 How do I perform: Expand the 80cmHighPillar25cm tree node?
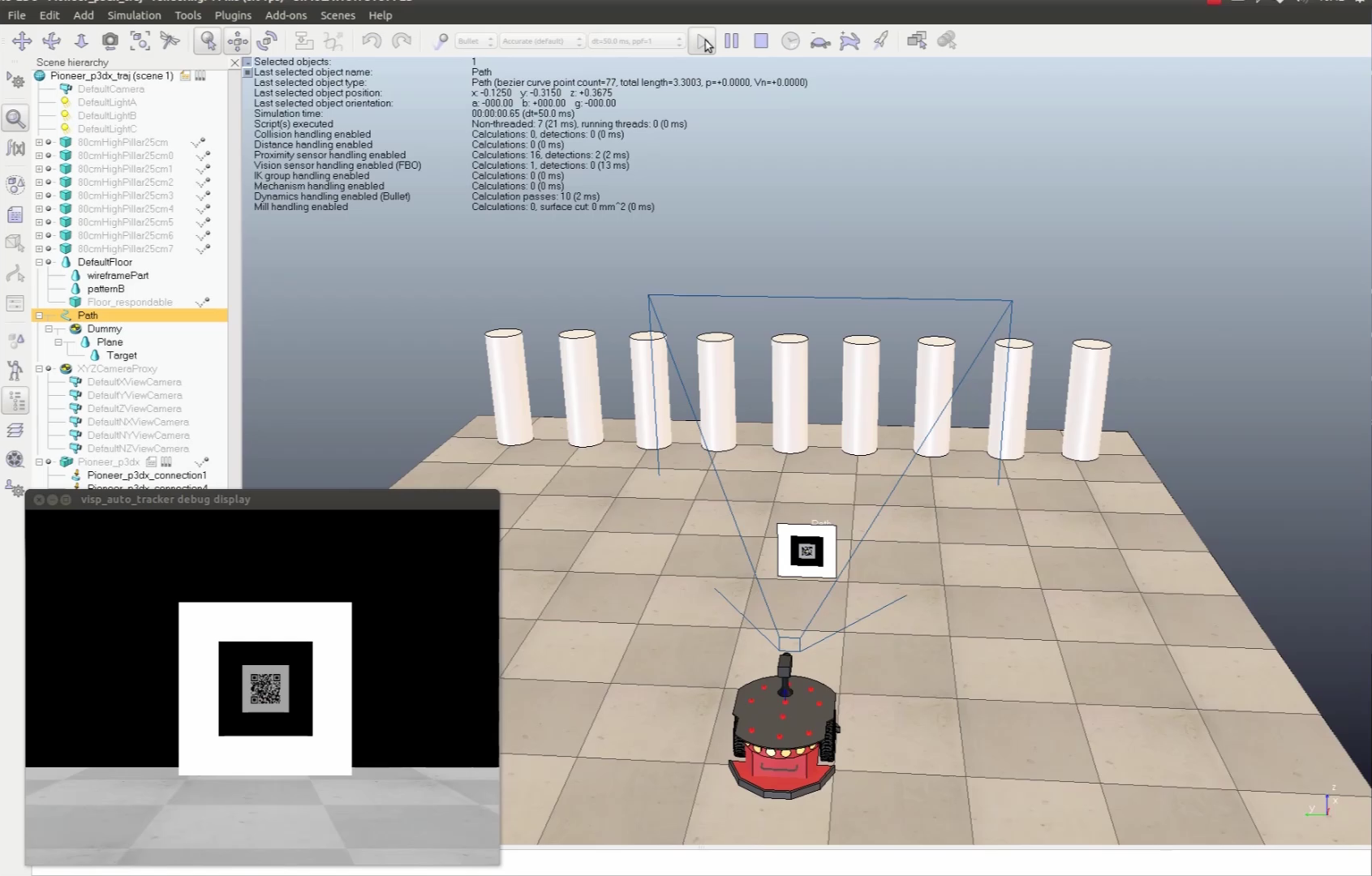pos(39,143)
